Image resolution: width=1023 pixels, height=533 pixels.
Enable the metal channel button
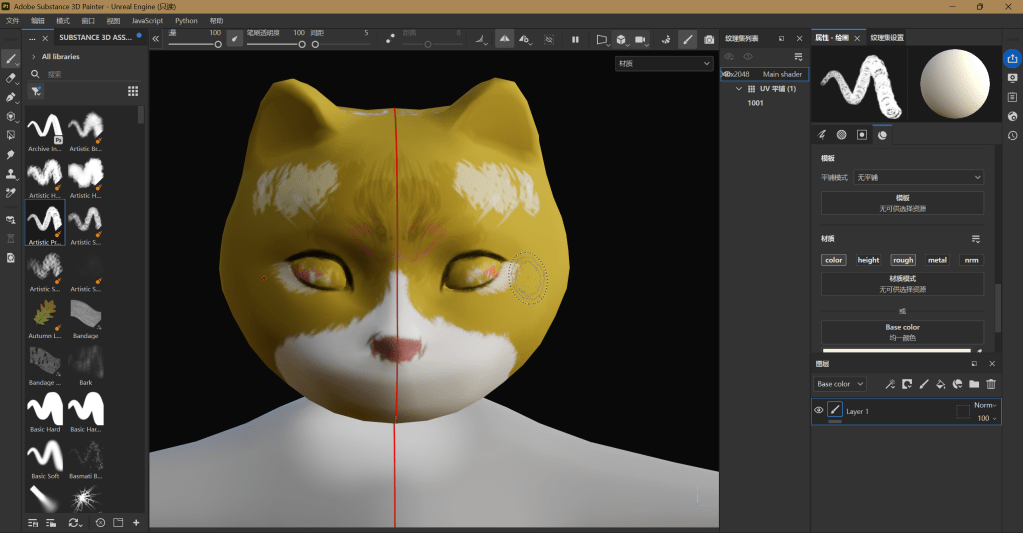tap(937, 260)
